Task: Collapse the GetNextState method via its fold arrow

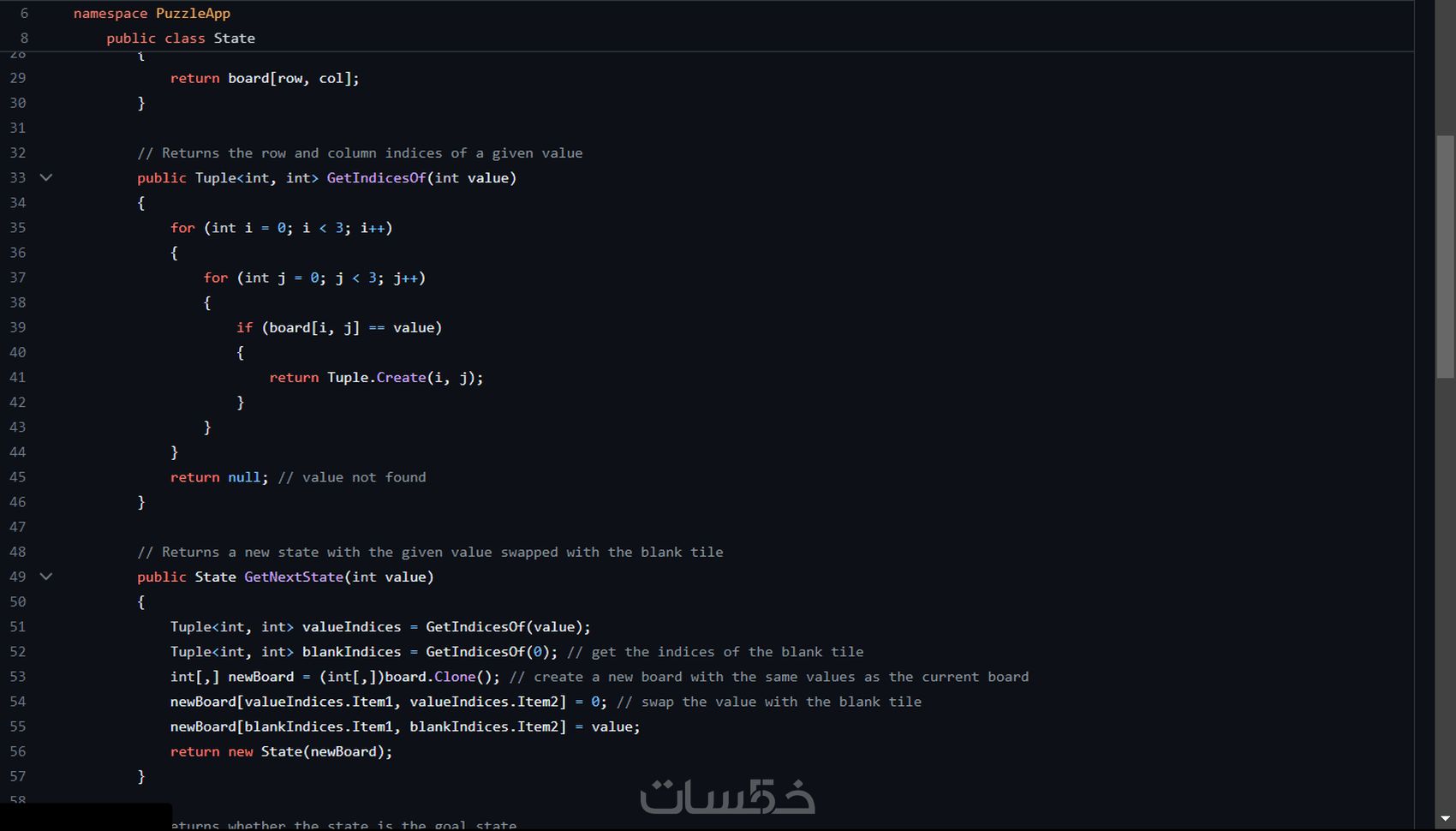Action: click(45, 577)
